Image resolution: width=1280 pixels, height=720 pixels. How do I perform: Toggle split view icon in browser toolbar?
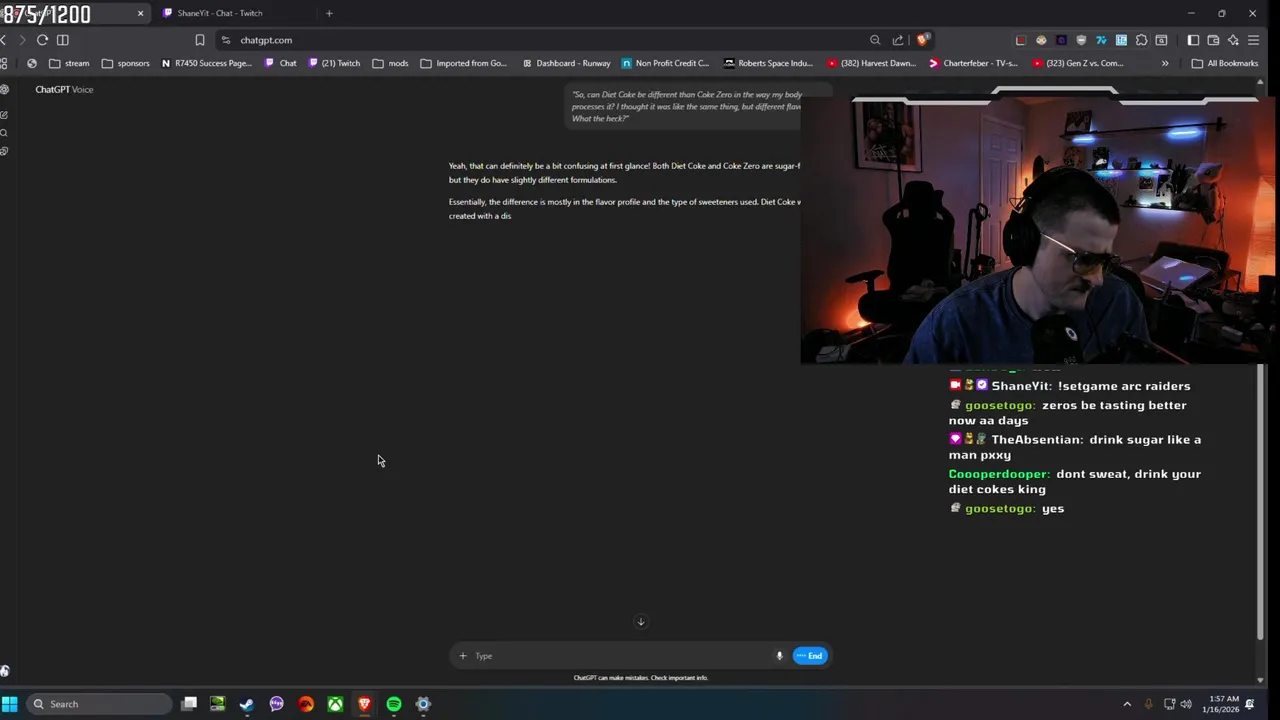[x=63, y=40]
